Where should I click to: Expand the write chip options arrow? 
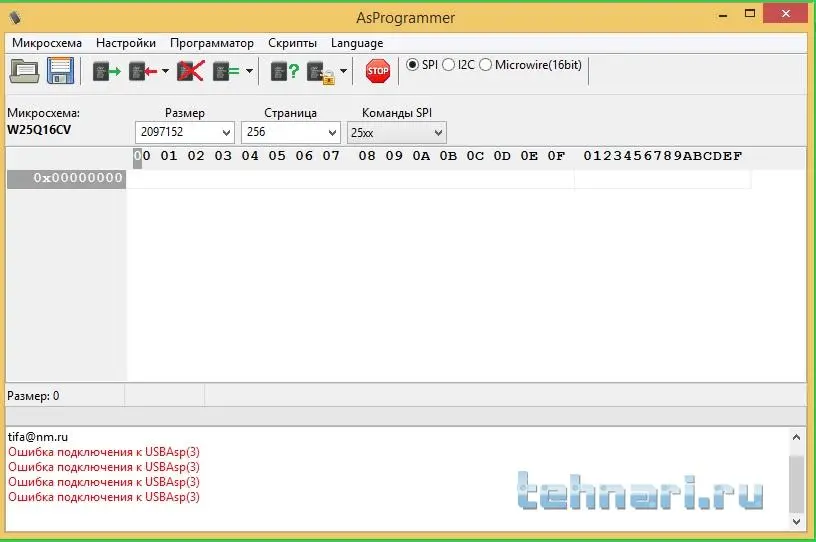pyautogui.click(x=165, y=71)
